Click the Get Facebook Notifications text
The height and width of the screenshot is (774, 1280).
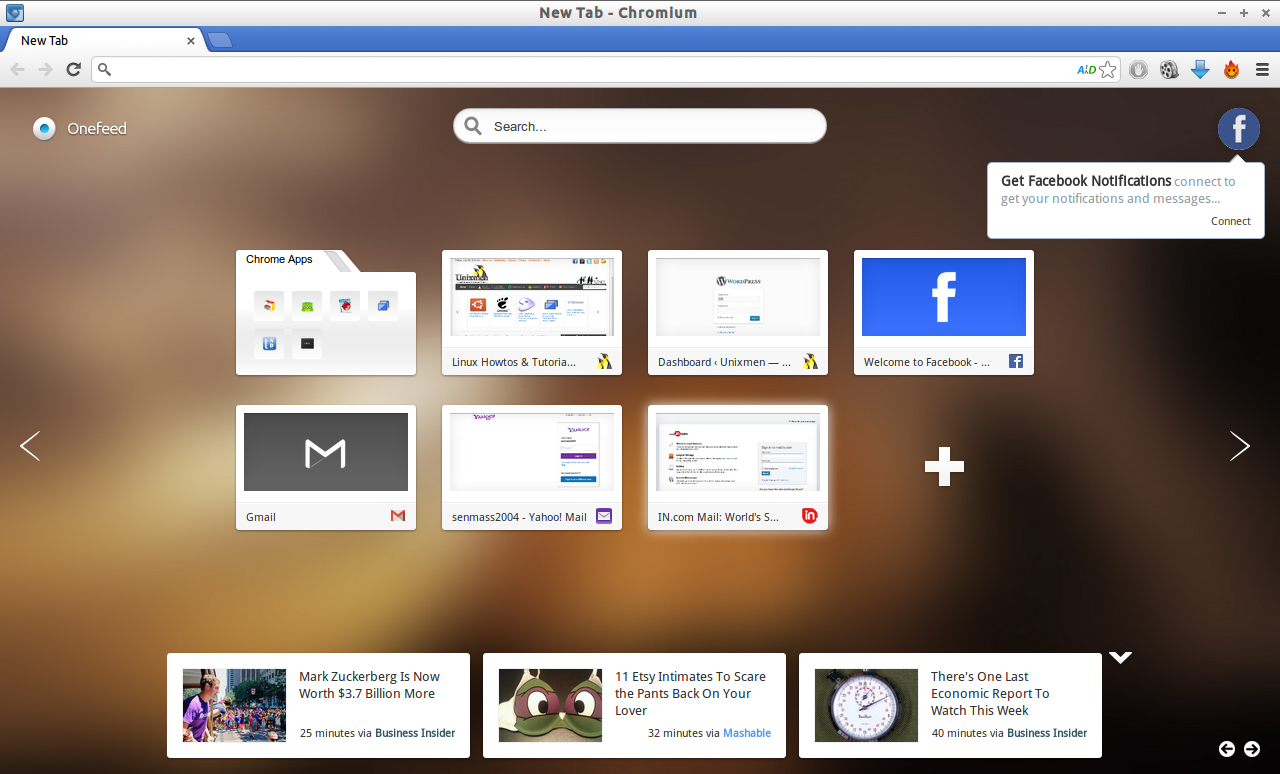[x=1086, y=181]
